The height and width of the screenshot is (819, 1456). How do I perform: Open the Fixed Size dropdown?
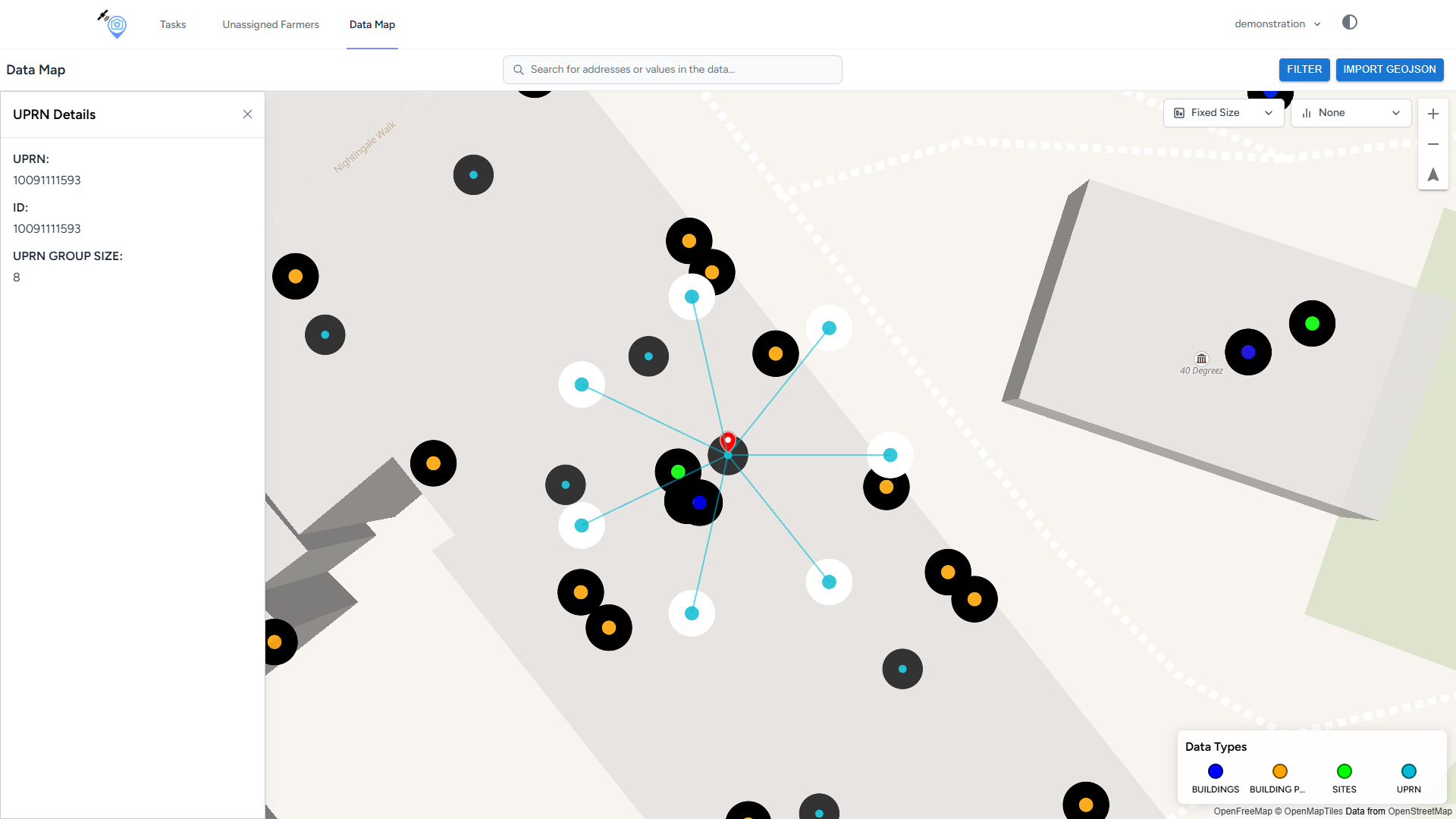click(x=1223, y=113)
